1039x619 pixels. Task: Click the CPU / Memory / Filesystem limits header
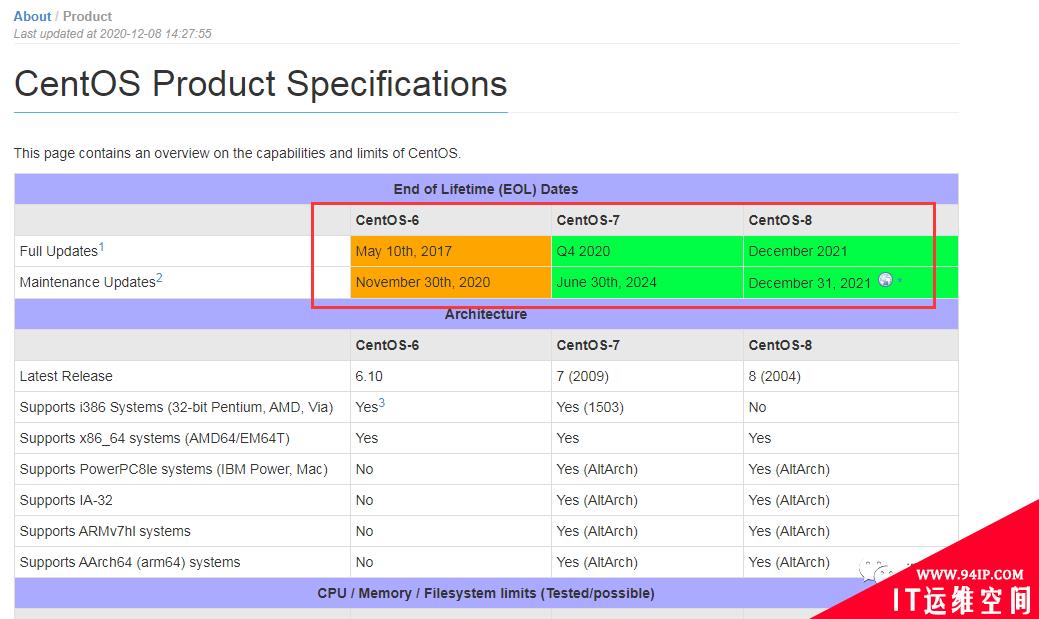pos(486,594)
